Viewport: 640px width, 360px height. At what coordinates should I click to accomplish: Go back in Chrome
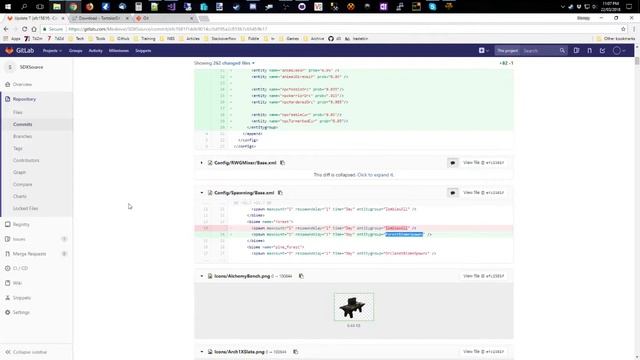(x=6, y=29)
